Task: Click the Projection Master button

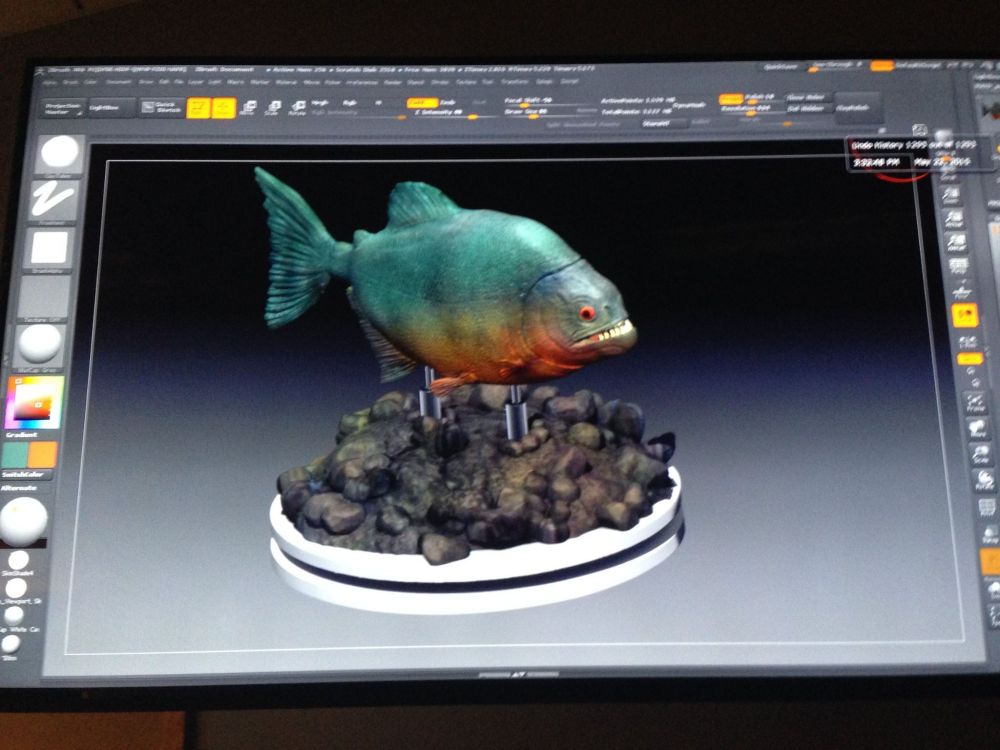Action: coord(65,108)
